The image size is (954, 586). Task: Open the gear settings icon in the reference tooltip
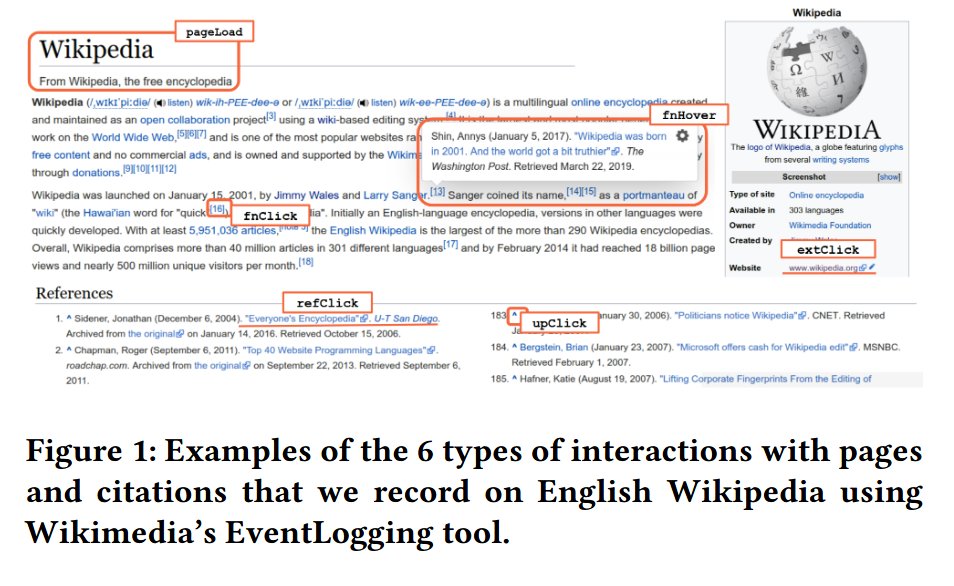pyautogui.click(x=683, y=136)
